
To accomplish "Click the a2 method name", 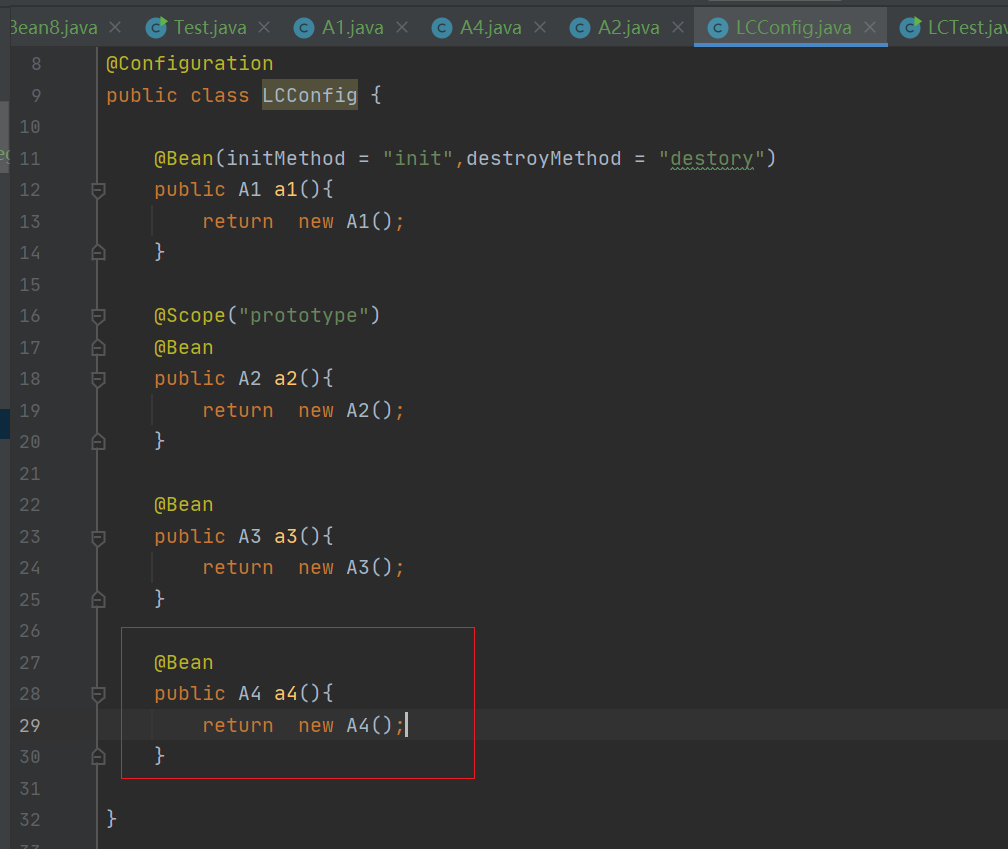I will pyautogui.click(x=286, y=379).
